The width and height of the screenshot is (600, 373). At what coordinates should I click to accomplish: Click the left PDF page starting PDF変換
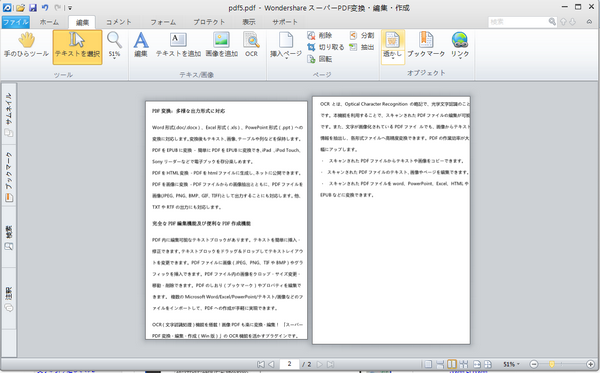226,220
